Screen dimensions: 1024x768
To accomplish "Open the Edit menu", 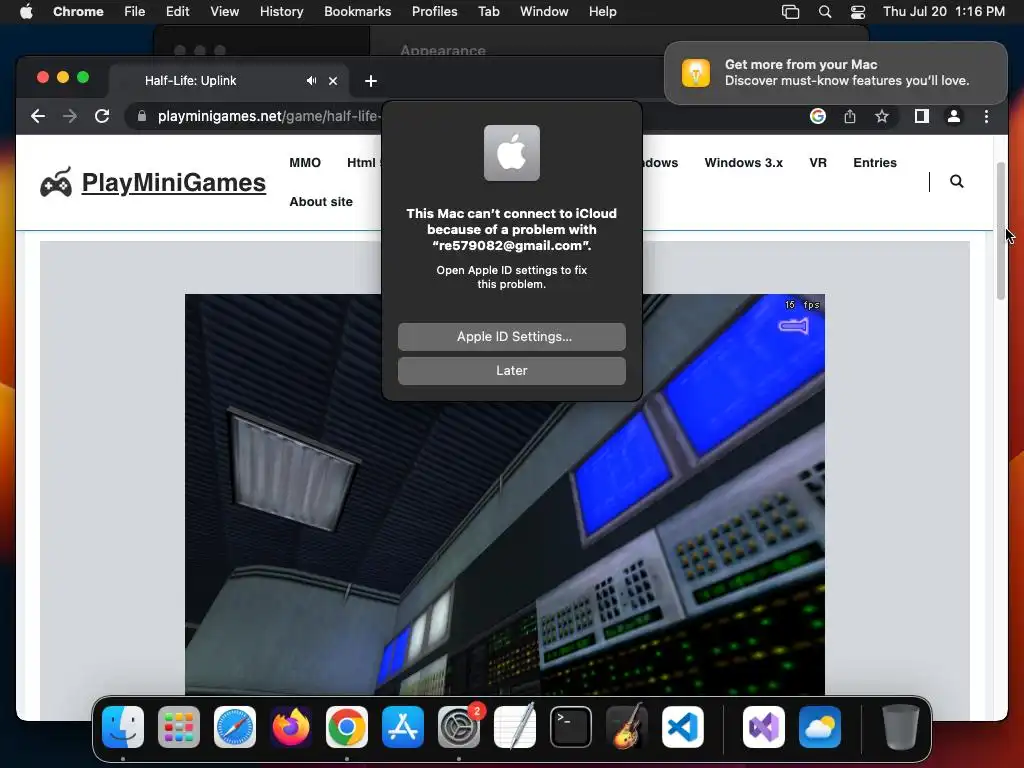I will point(177,12).
